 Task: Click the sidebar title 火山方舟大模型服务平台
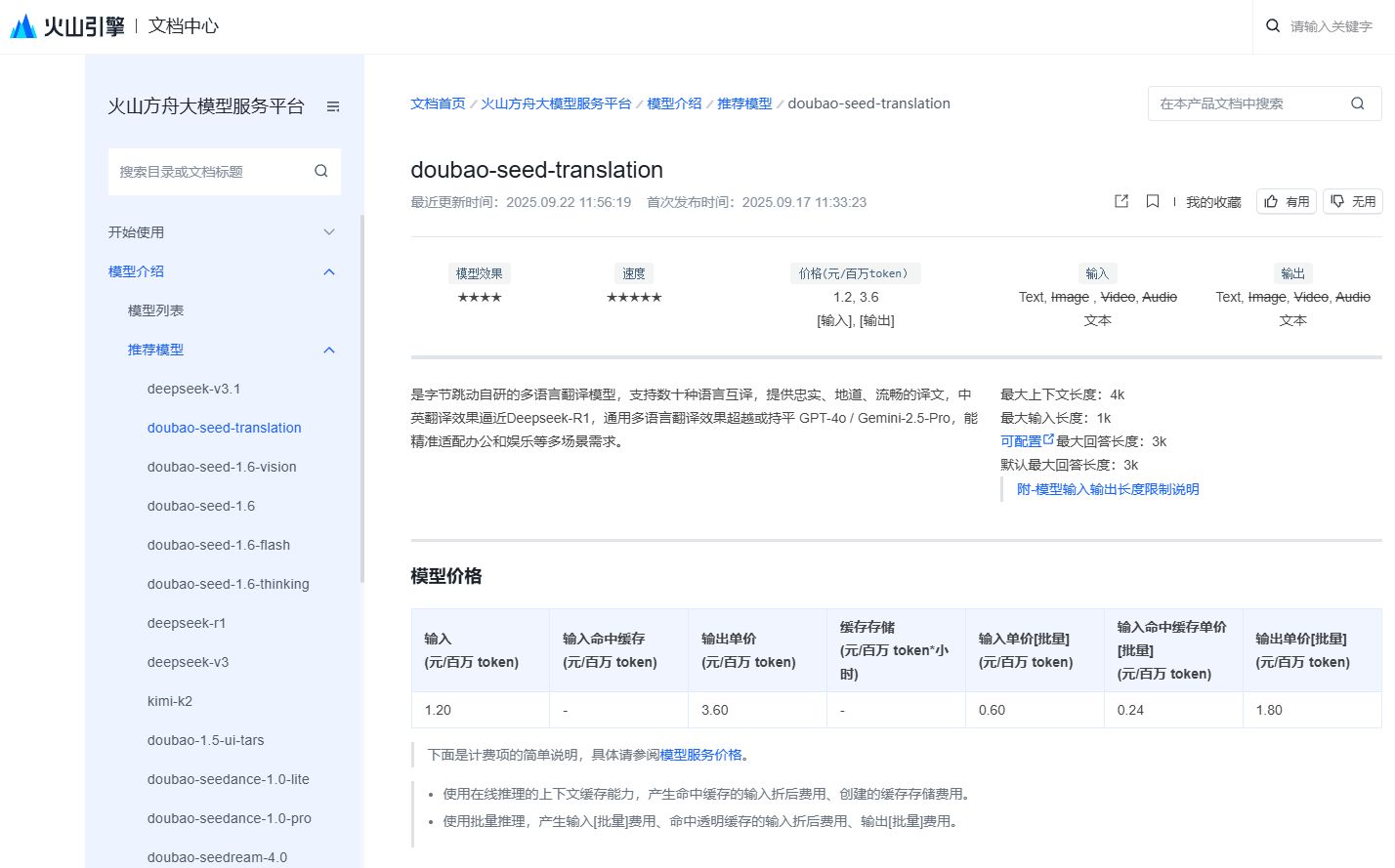[206, 106]
